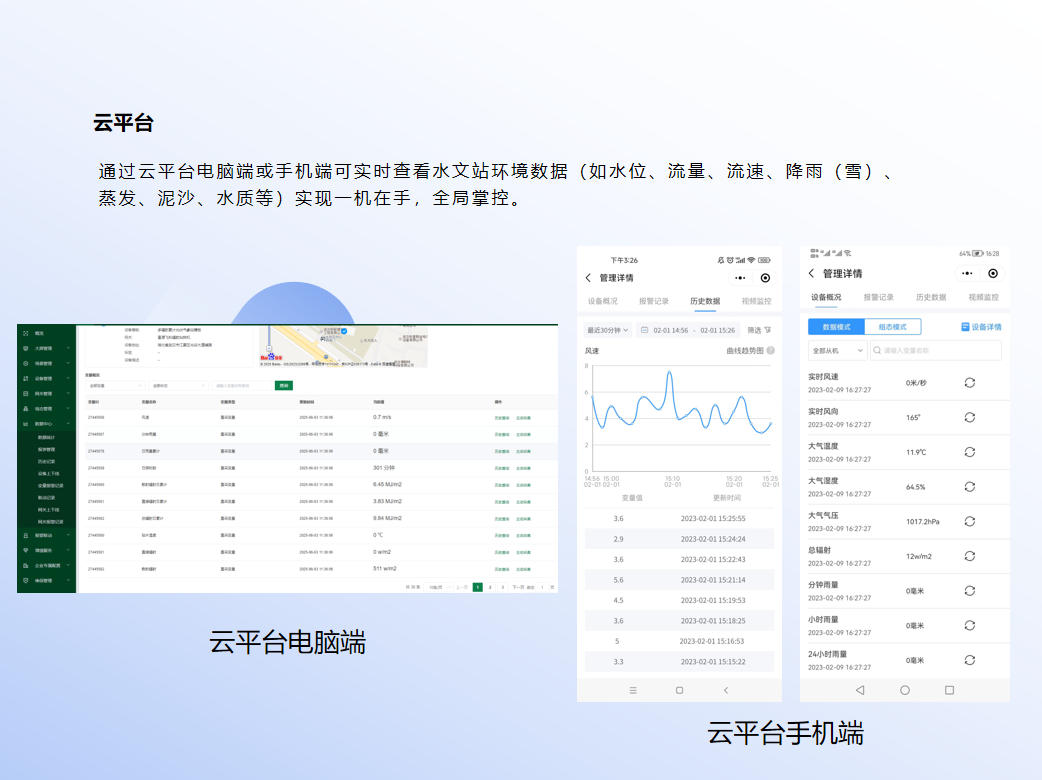Screen dimensions: 1042x780
Task: Select the 数据模式 toggle
Action: coord(836,327)
